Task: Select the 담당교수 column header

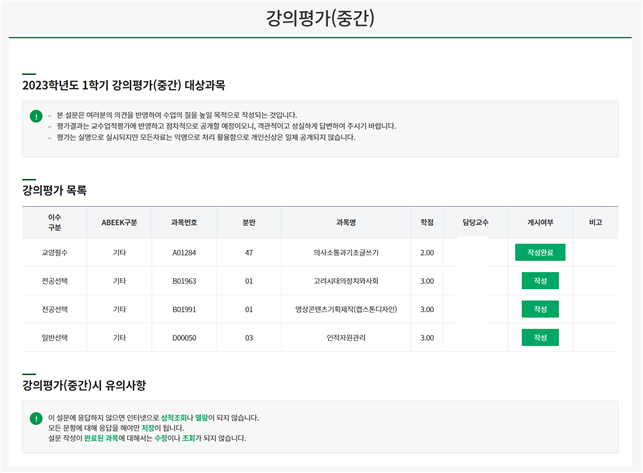Action: [475, 221]
